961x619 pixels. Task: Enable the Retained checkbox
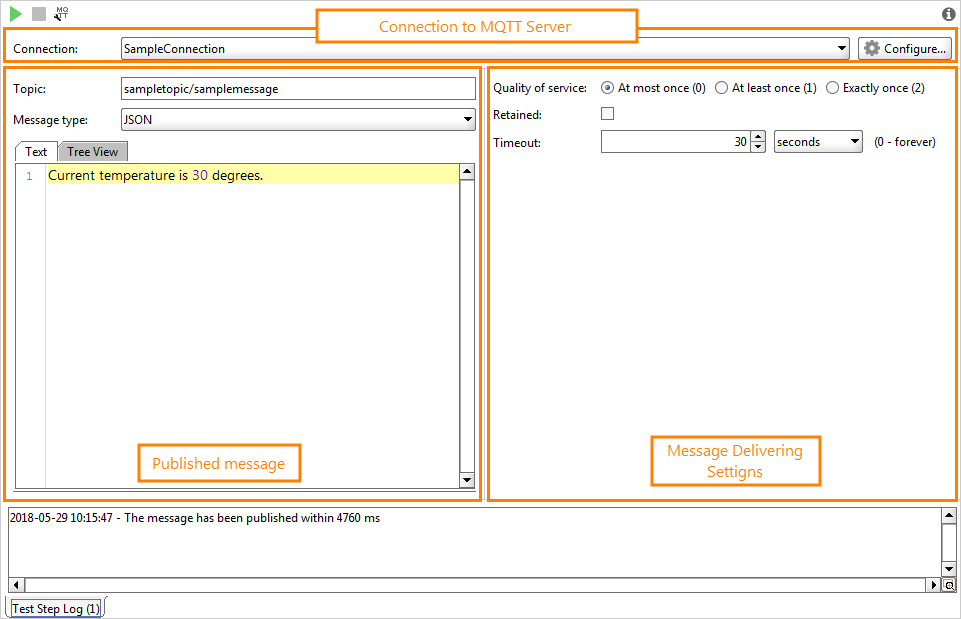pos(607,113)
